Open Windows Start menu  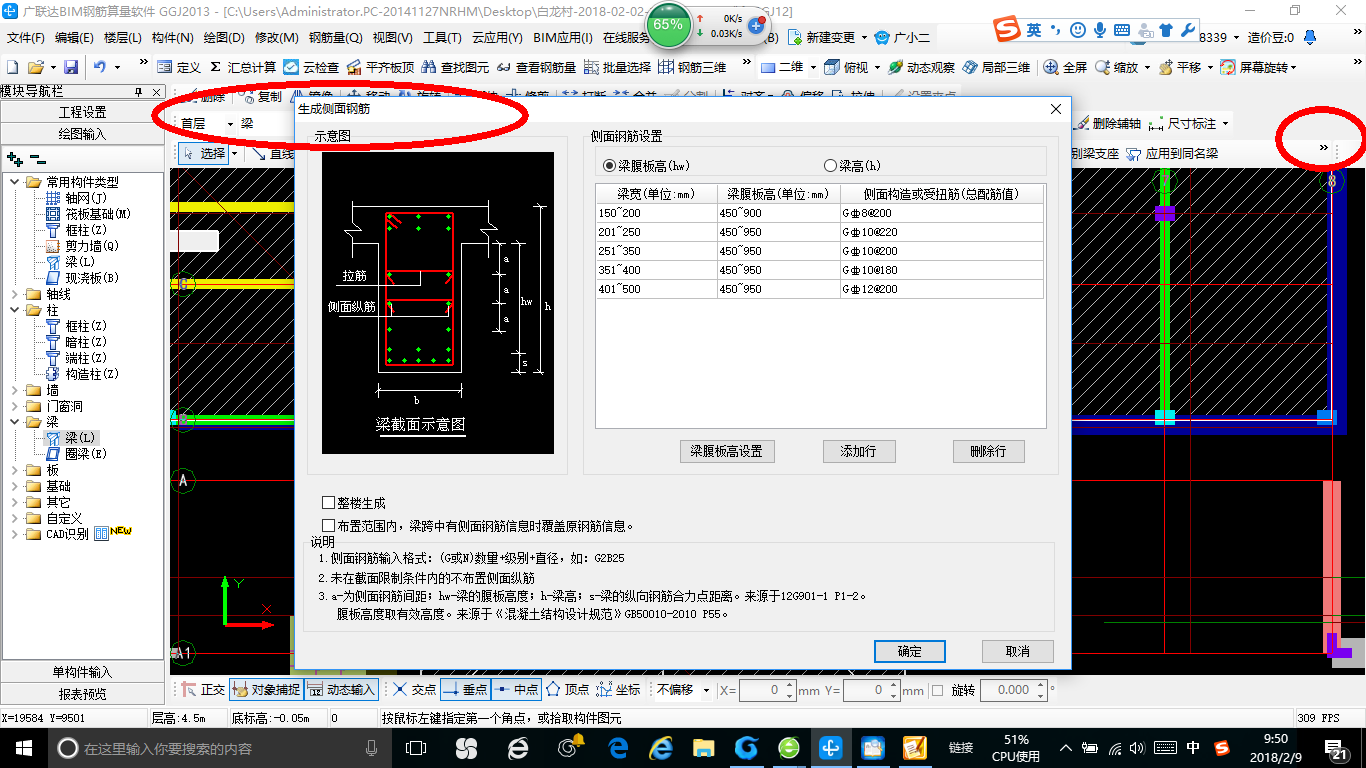[22, 747]
